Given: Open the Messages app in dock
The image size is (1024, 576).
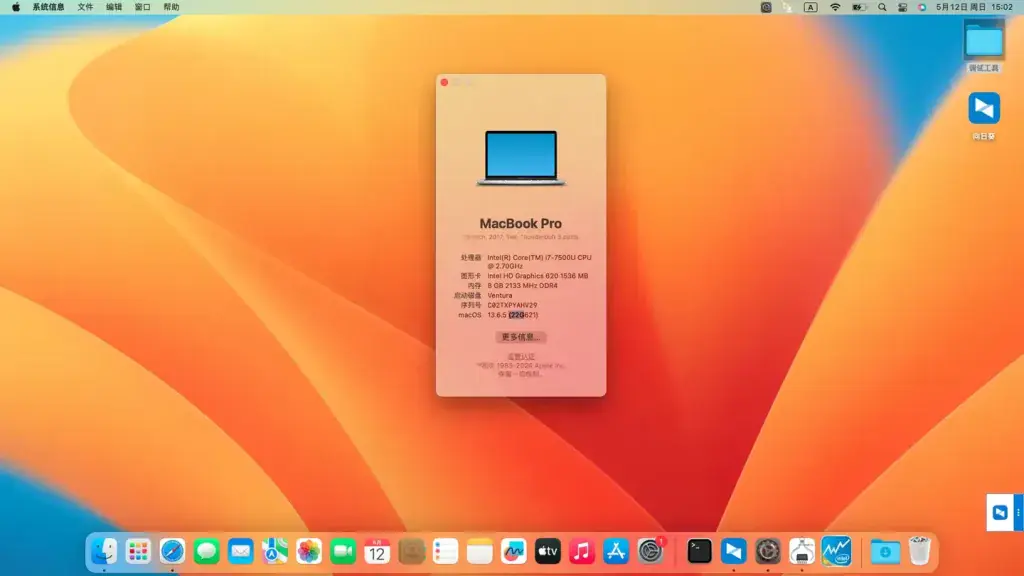Looking at the screenshot, I should click(x=206, y=551).
